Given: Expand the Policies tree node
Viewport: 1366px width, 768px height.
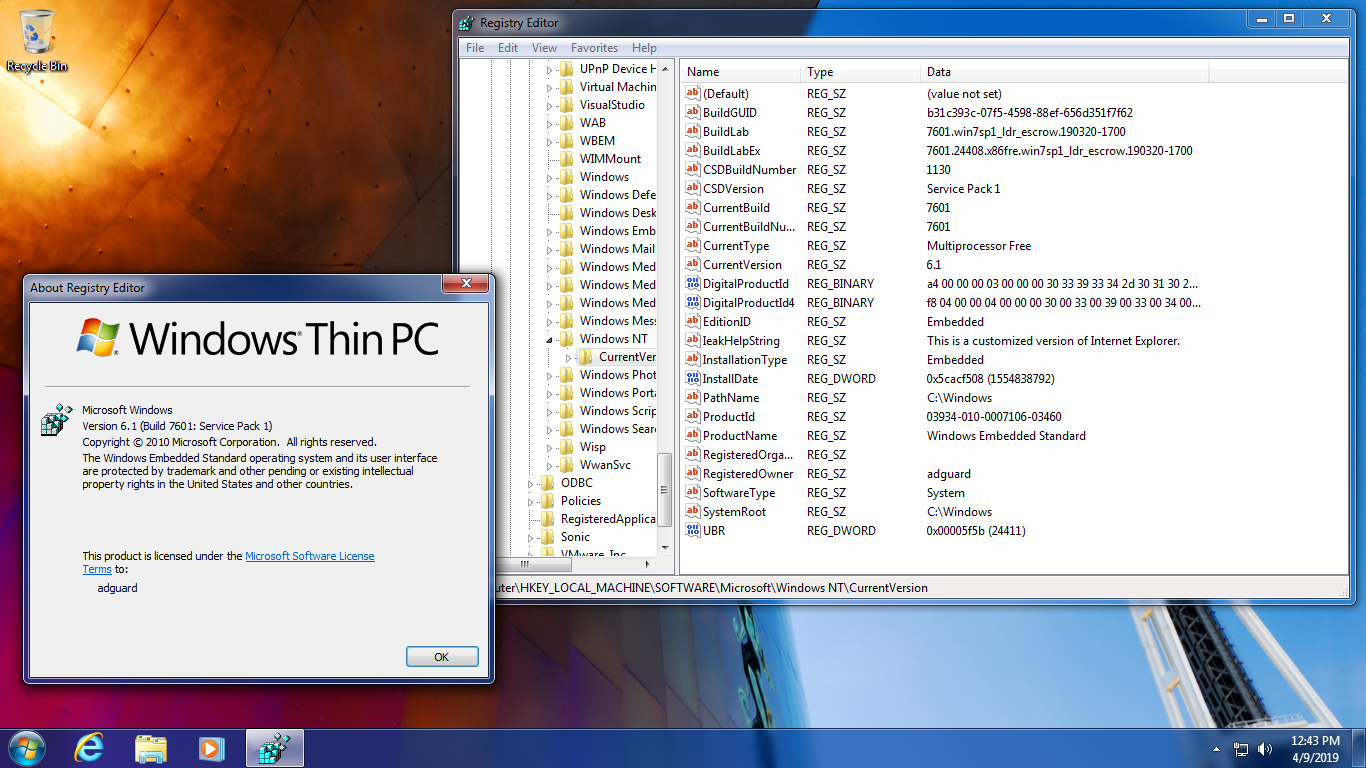Looking at the screenshot, I should pos(533,501).
